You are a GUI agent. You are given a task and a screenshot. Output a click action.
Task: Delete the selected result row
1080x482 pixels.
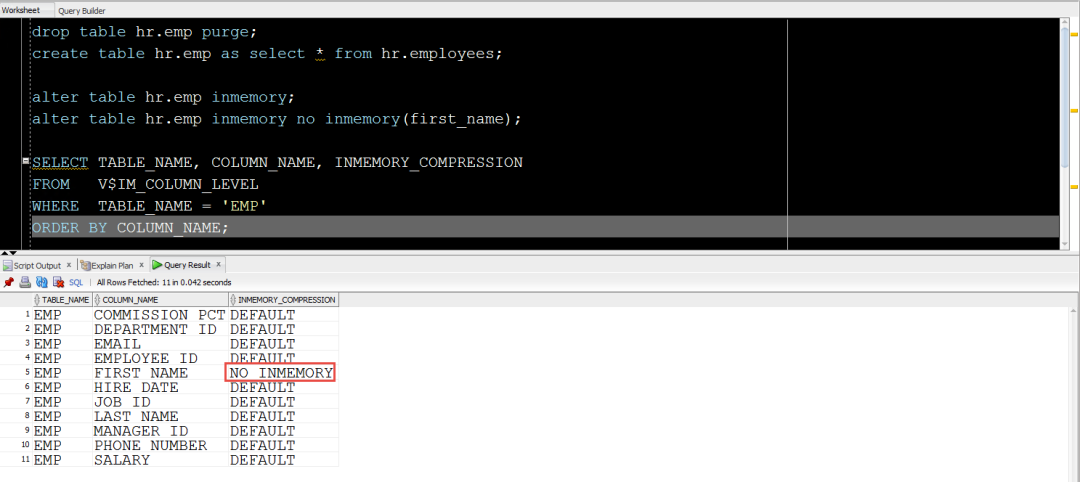coord(59,282)
